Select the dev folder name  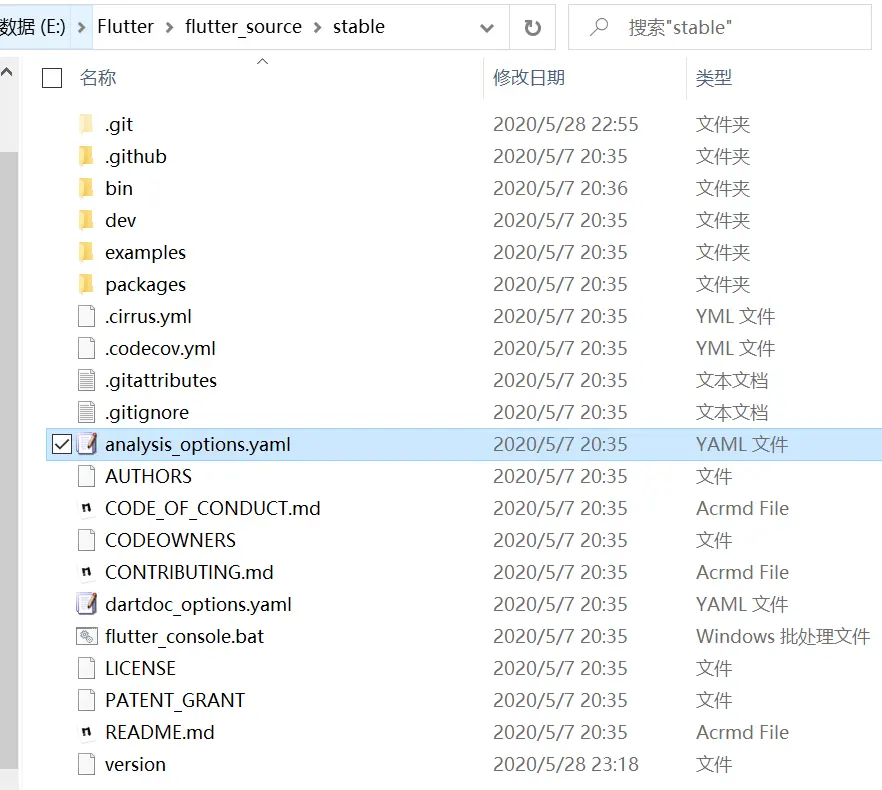tap(120, 220)
